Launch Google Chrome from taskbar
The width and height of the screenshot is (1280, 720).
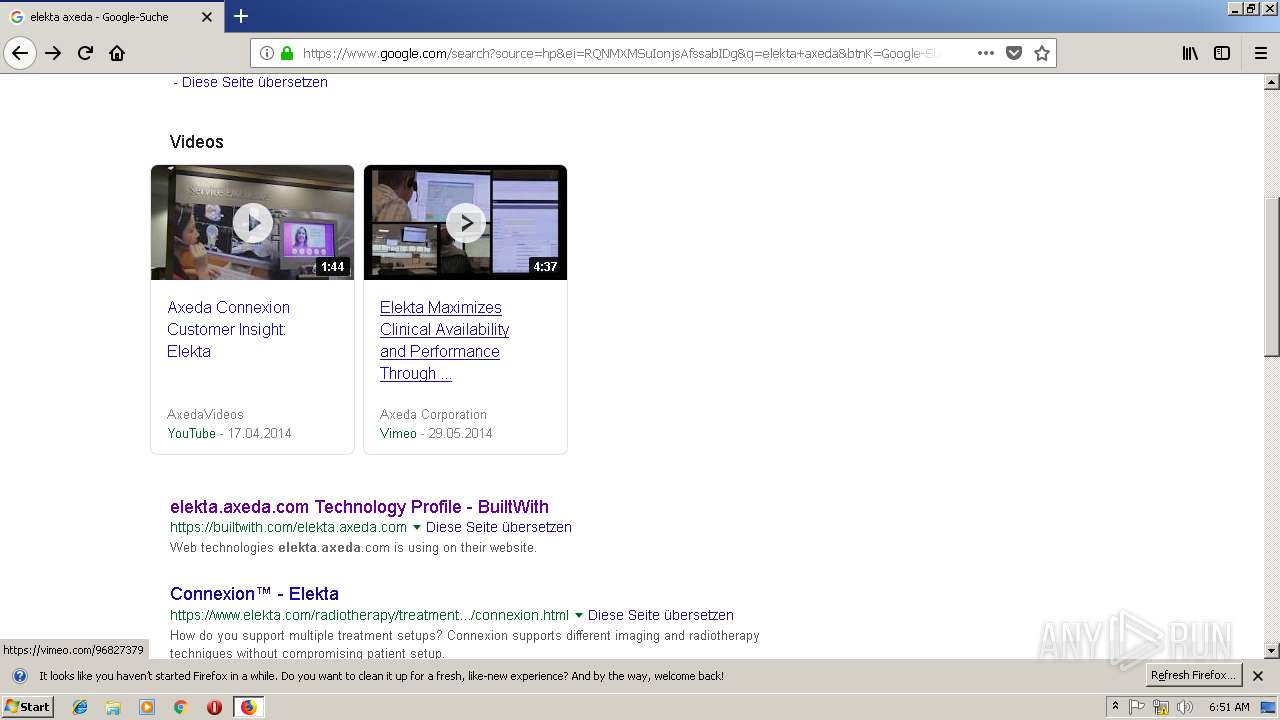[180, 707]
